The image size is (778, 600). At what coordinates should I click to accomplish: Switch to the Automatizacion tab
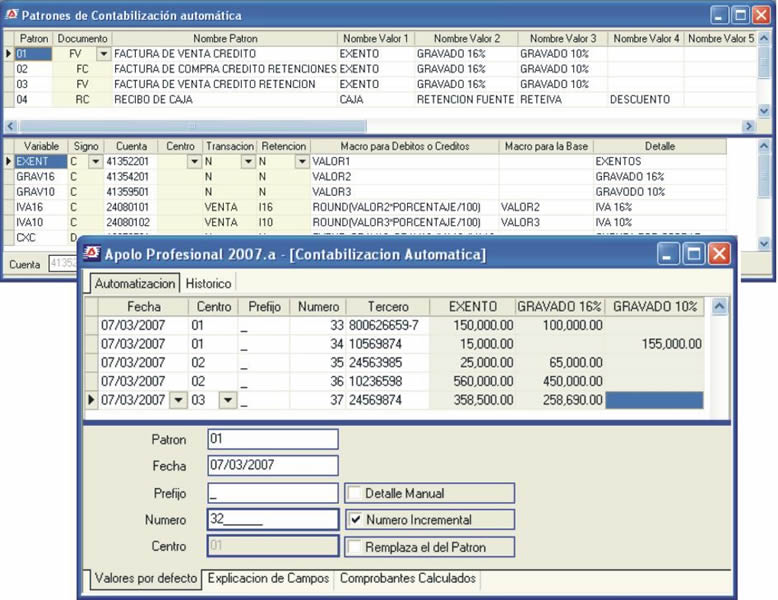pyautogui.click(x=135, y=283)
